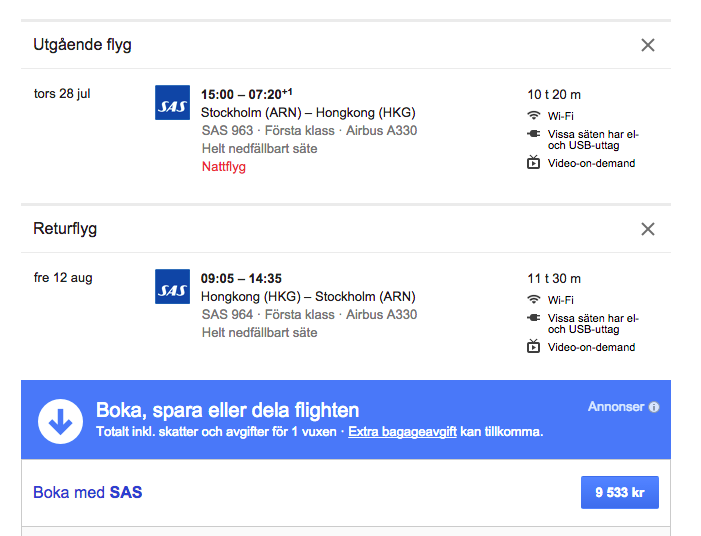The height and width of the screenshot is (536, 701).
Task: Click the red Nattflyg label
Action: click(x=223, y=166)
